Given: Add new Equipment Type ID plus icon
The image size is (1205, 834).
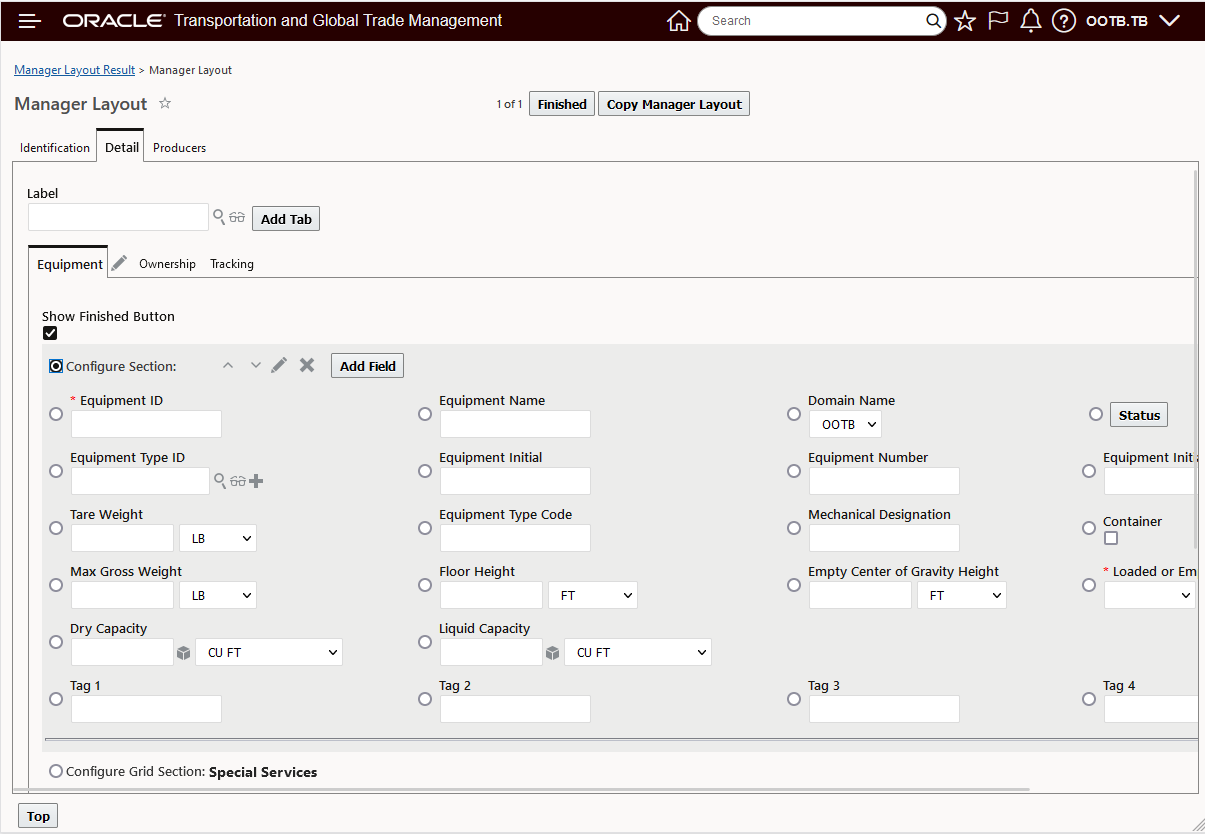Looking at the screenshot, I should (256, 481).
